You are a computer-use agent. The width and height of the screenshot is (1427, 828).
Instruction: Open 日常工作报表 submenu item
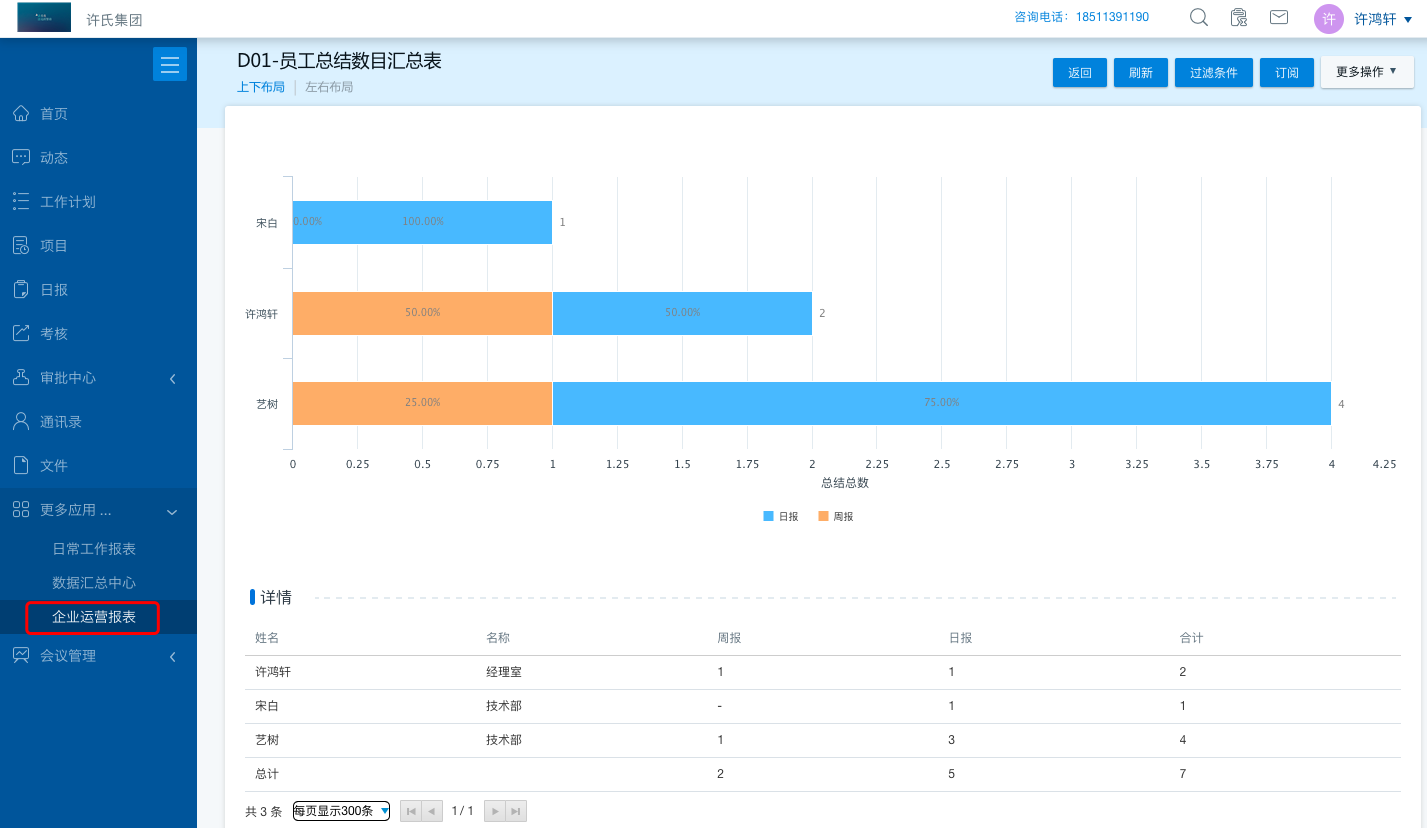[x=94, y=549]
